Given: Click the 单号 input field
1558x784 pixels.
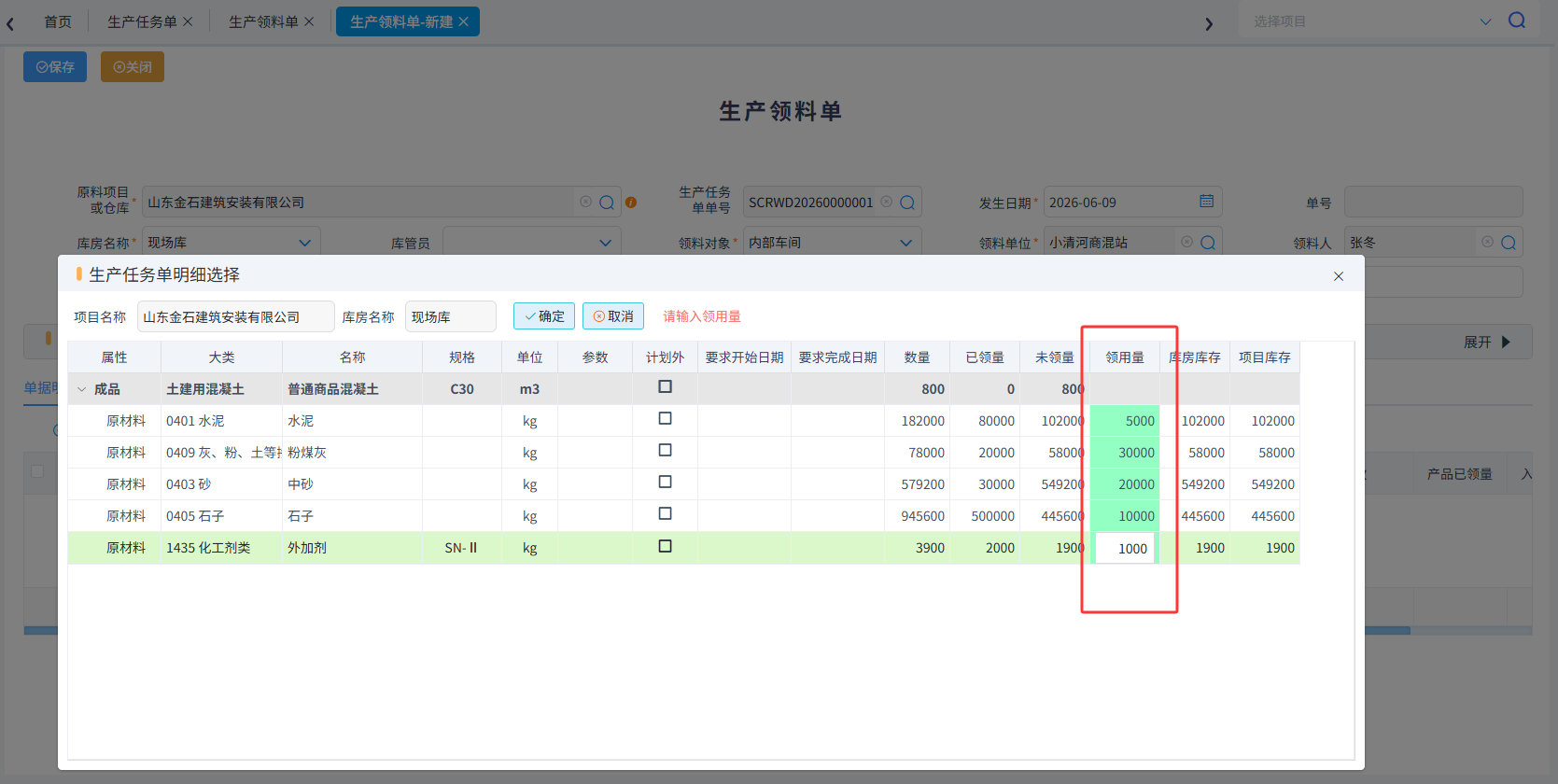Looking at the screenshot, I should point(1433,203).
